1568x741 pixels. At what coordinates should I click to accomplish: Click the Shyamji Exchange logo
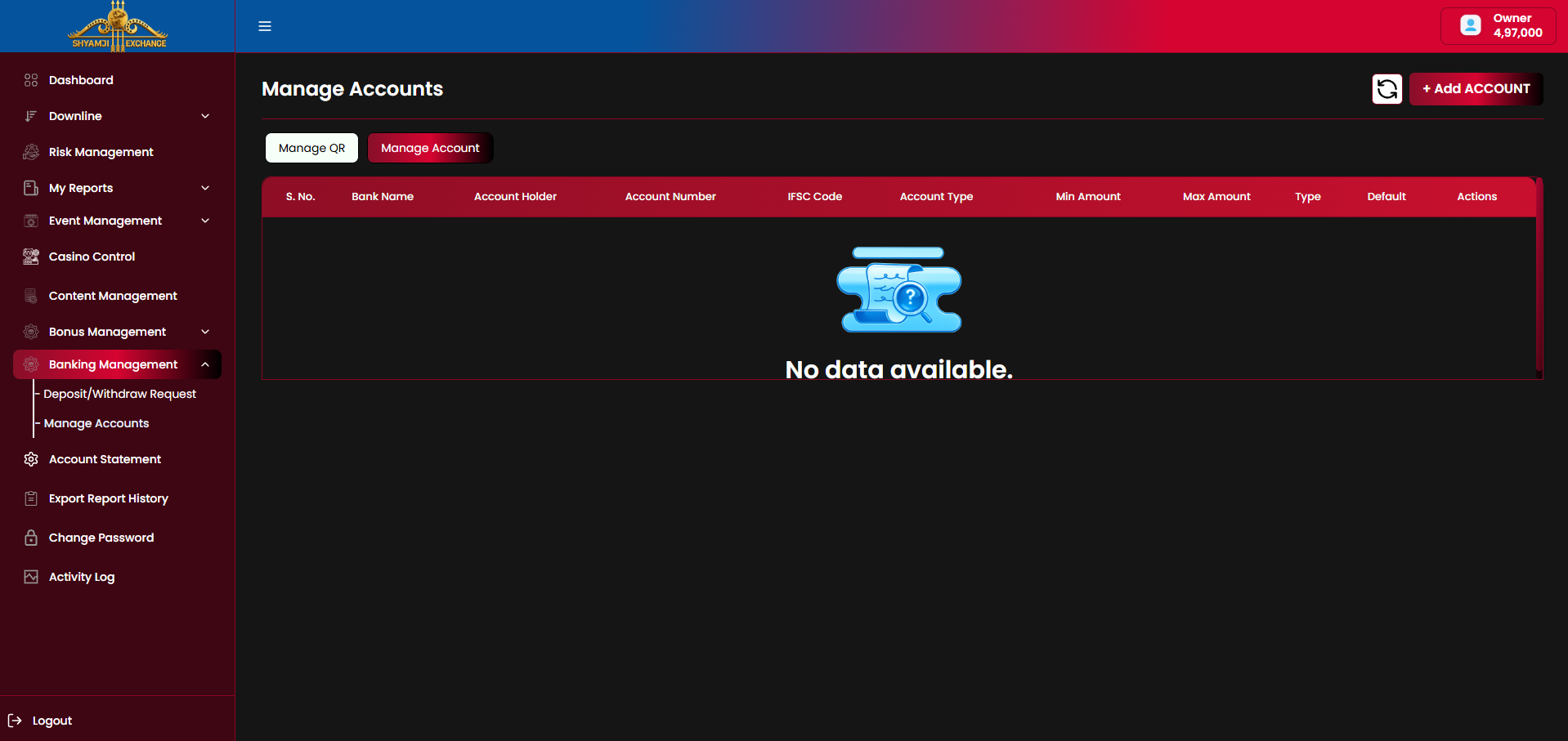(118, 26)
